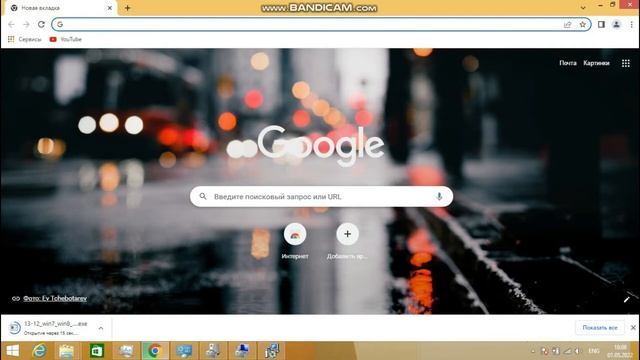Image resolution: width=640 pixels, height=360 pixels.
Task: Close the Новая вкладка tab
Action: (x=110, y=8)
